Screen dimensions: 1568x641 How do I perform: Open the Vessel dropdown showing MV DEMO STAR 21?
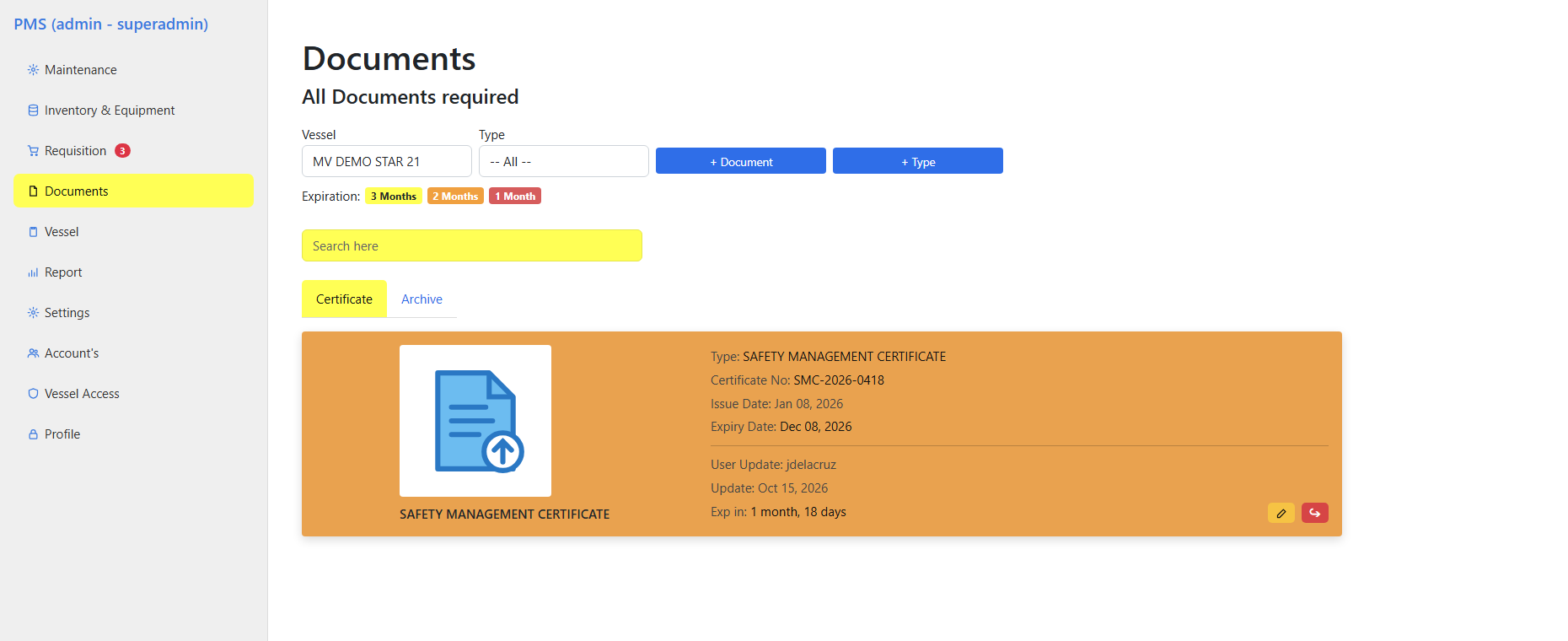click(387, 161)
